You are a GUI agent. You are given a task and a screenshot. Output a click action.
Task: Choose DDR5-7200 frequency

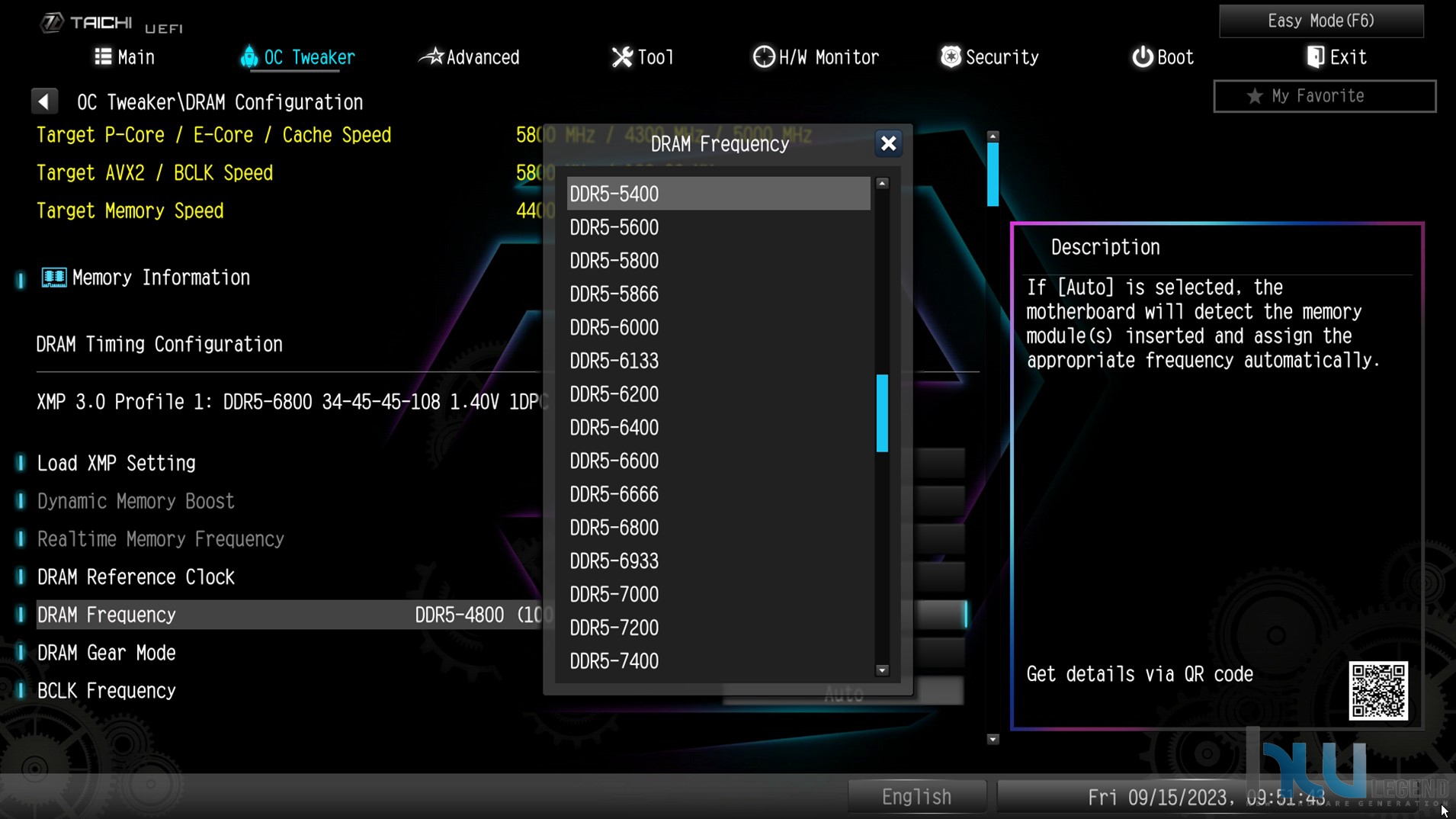pyautogui.click(x=718, y=628)
